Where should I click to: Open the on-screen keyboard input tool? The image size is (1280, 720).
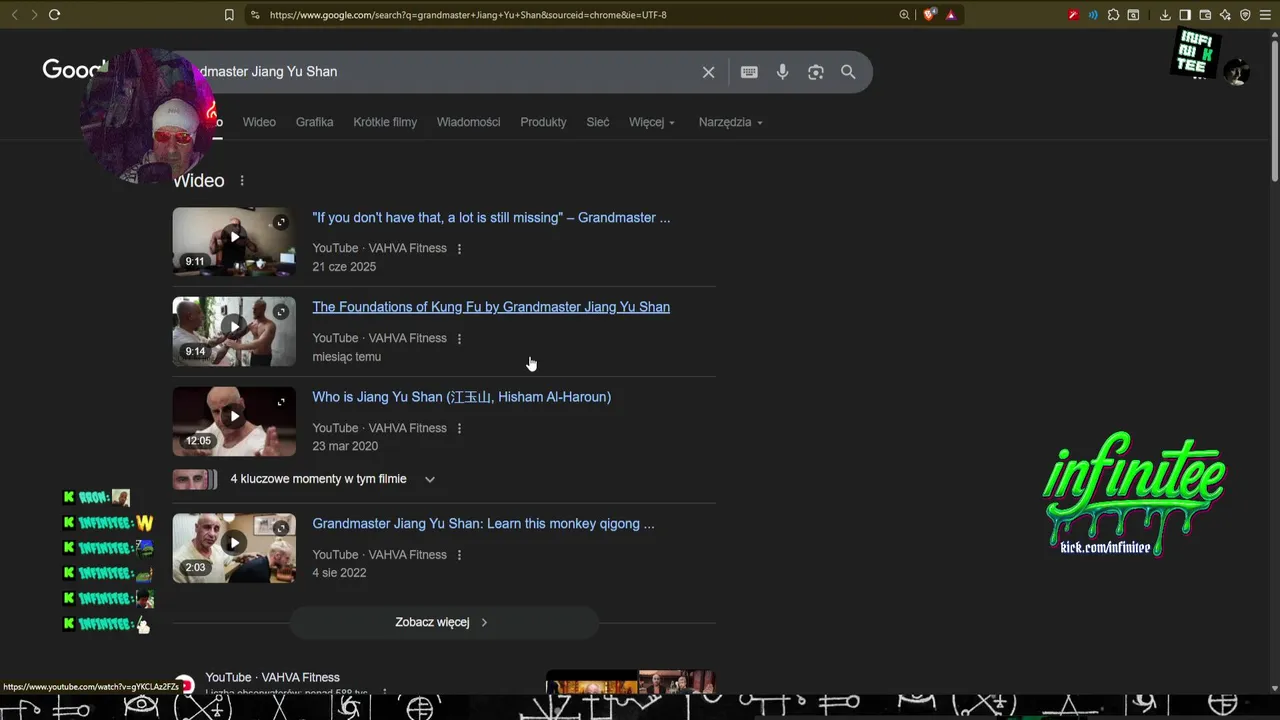[749, 72]
